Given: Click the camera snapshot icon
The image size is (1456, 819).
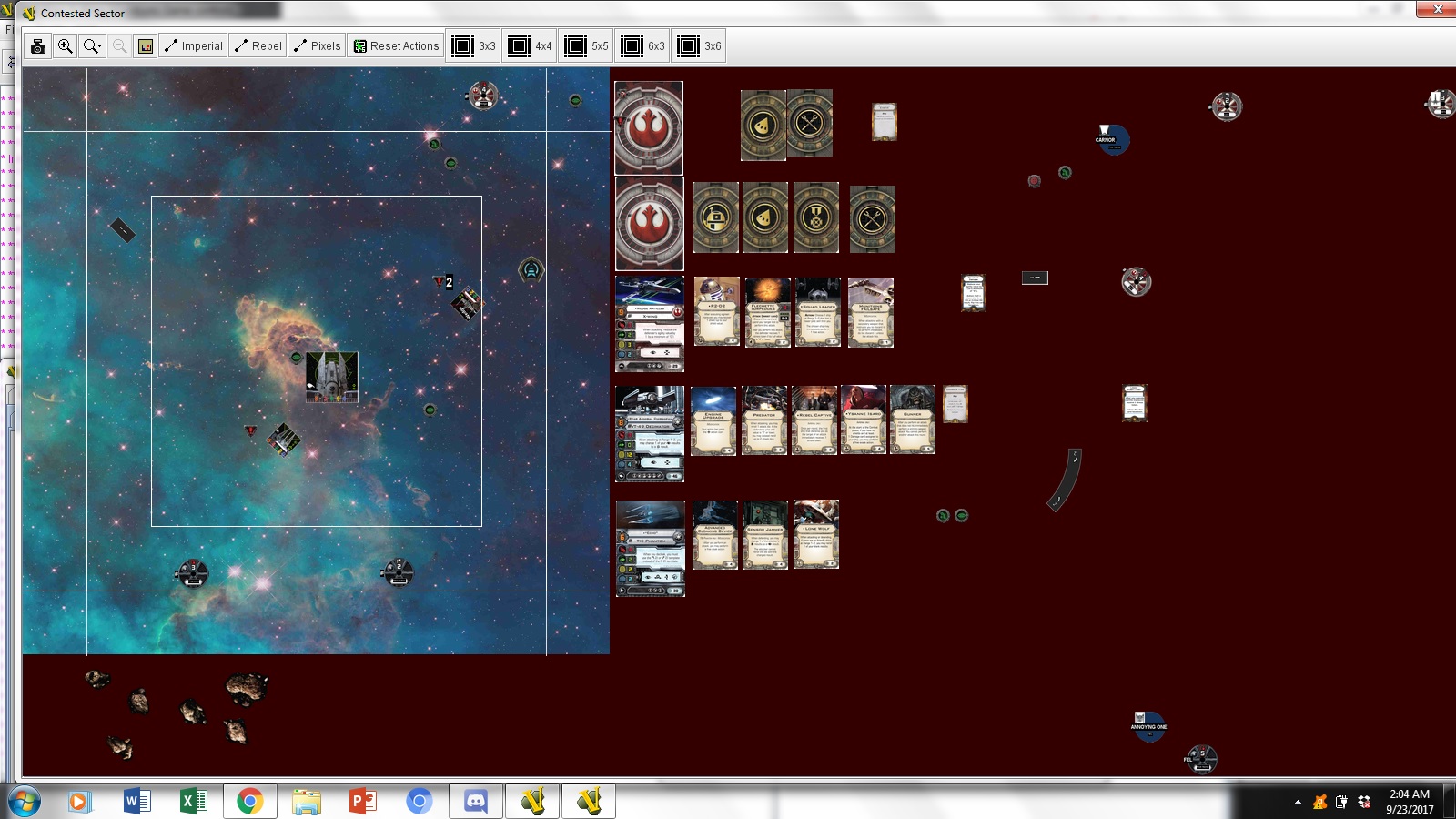Looking at the screenshot, I should coord(38,46).
